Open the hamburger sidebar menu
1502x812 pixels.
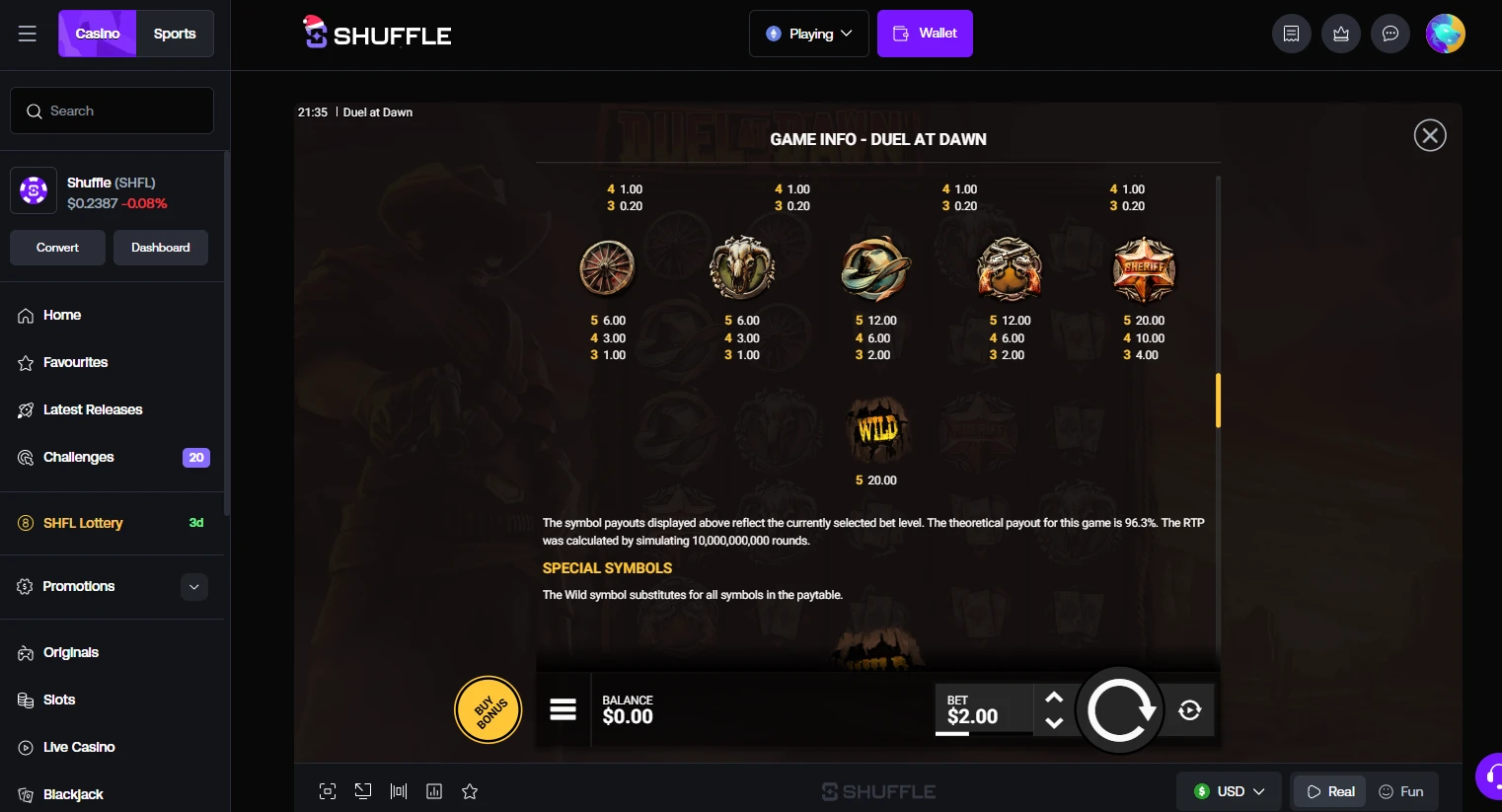point(28,34)
